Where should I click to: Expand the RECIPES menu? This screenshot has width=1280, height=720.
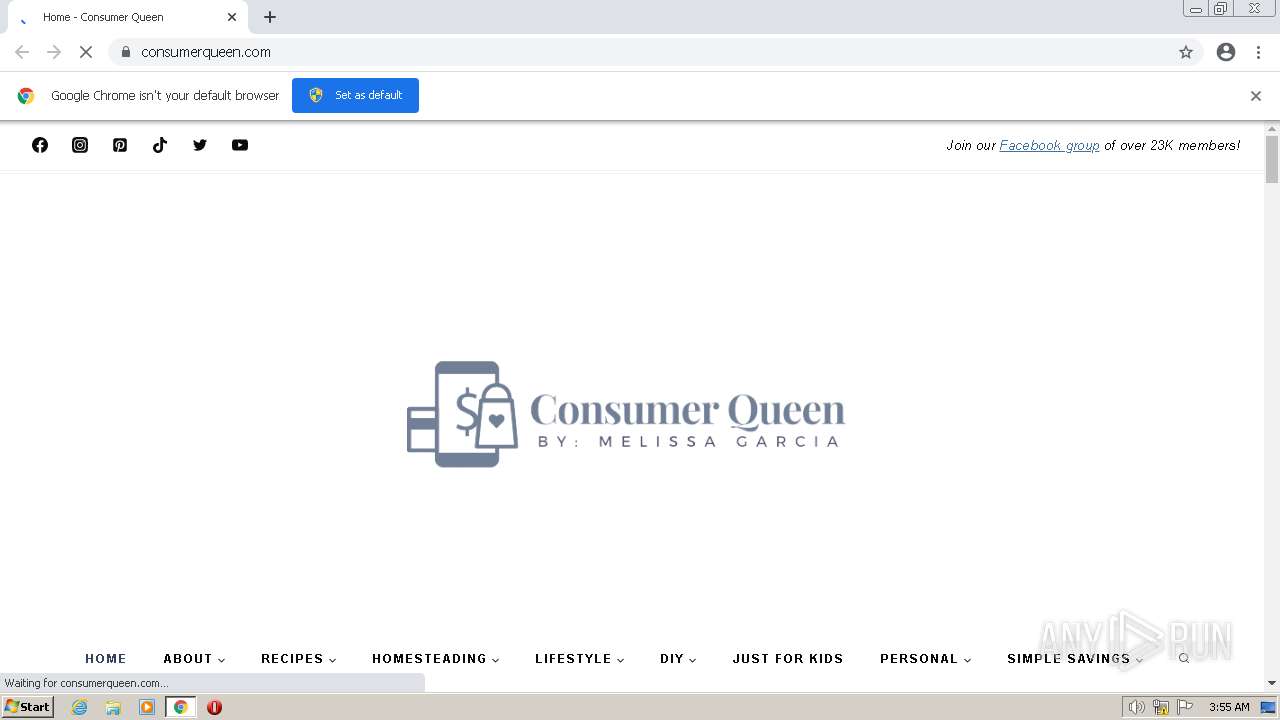[x=298, y=658]
